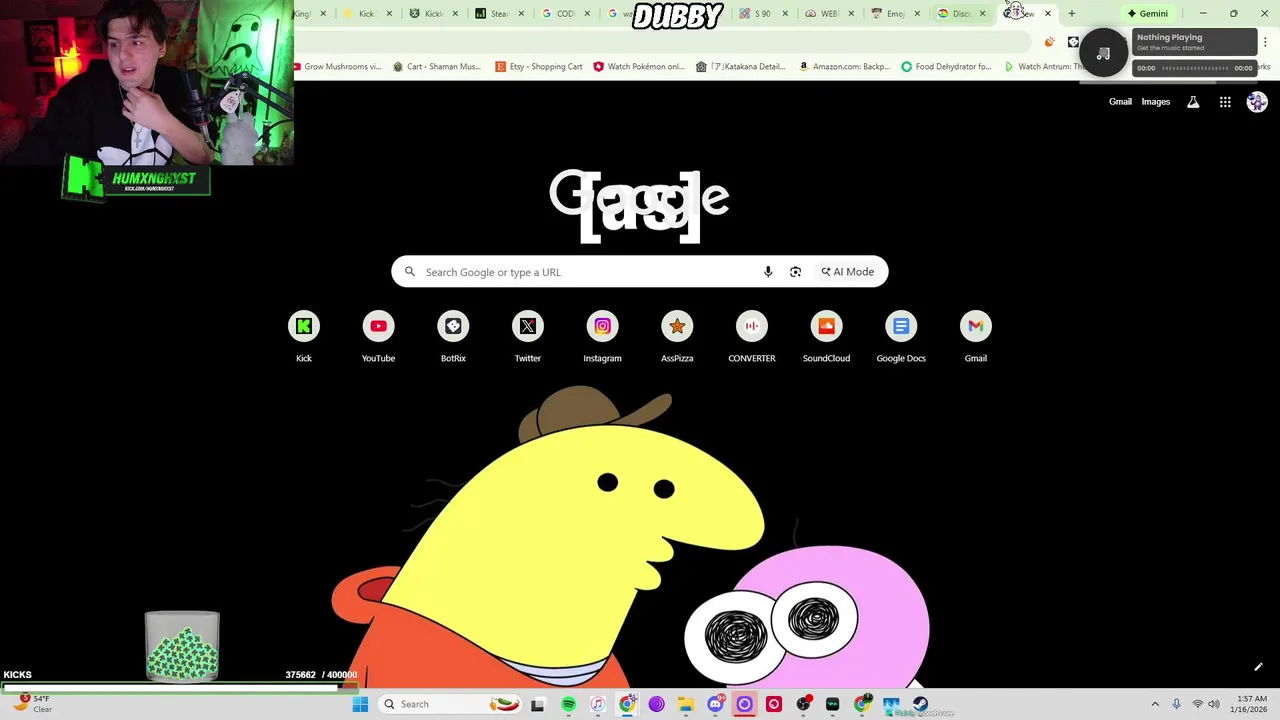Screen dimensions: 1280x720
Task: Open the Google apps grid
Action: pos(1225,102)
